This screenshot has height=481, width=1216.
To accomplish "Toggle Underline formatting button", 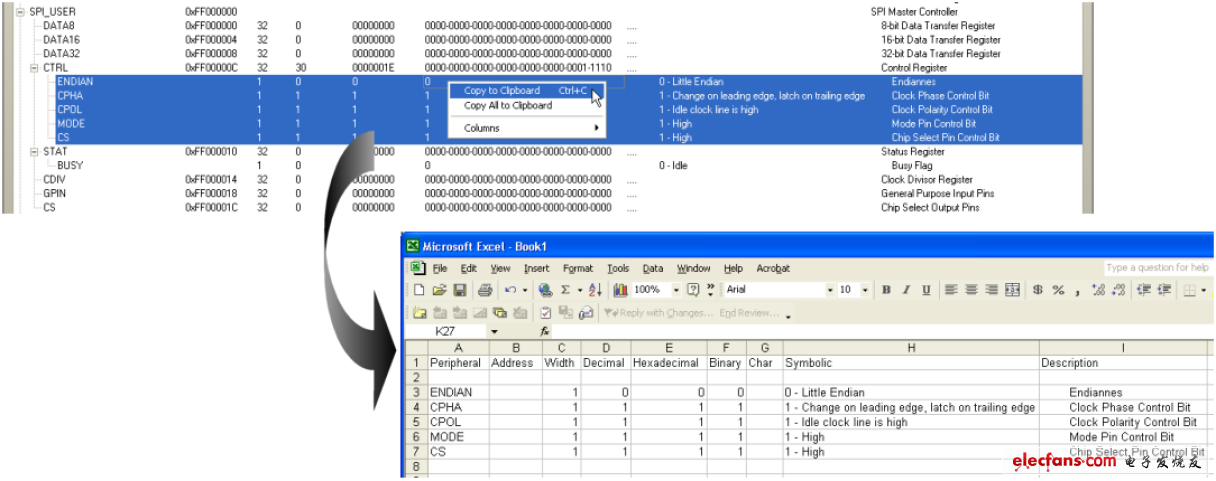I will coord(926,290).
